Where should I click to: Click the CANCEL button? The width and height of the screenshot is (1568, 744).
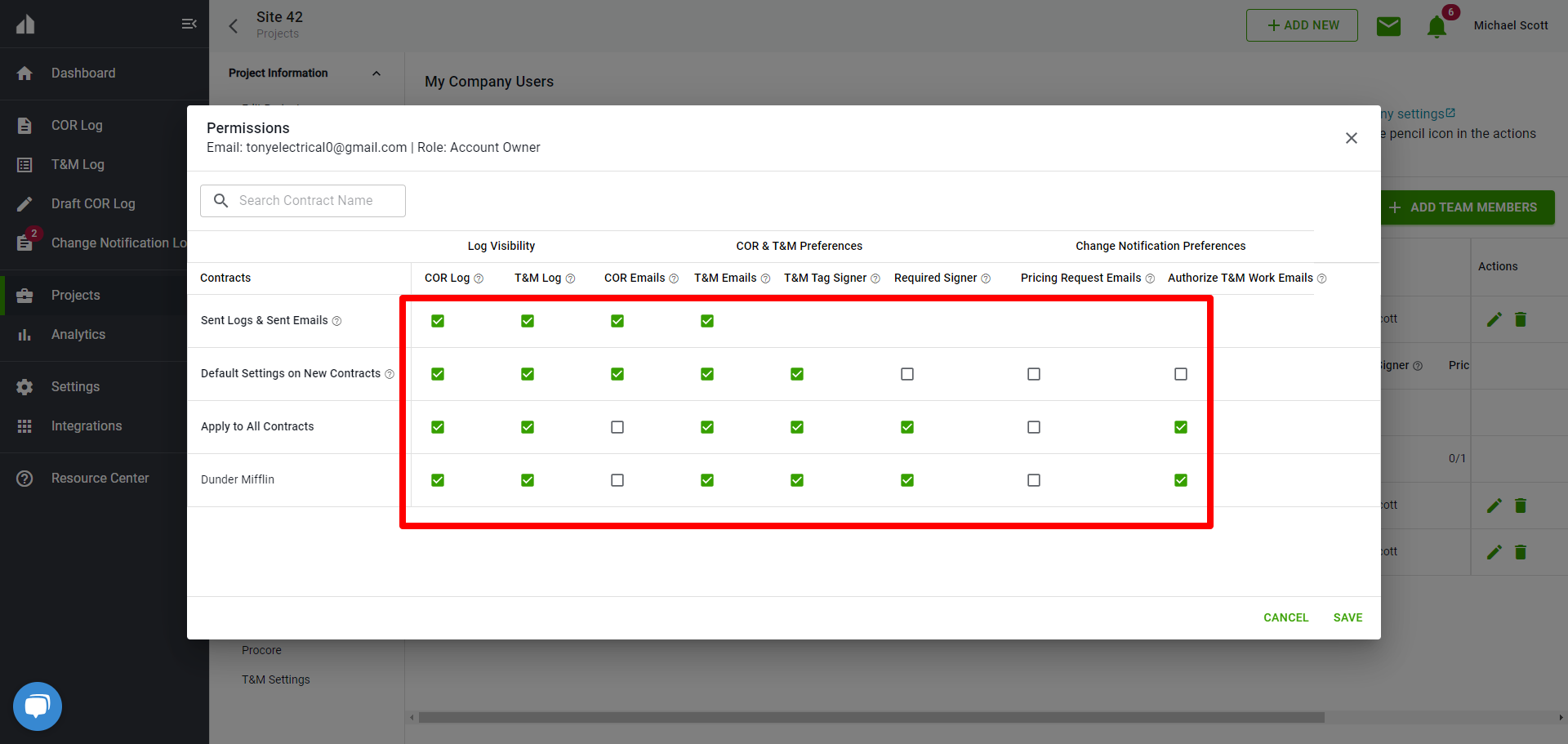[x=1286, y=618]
